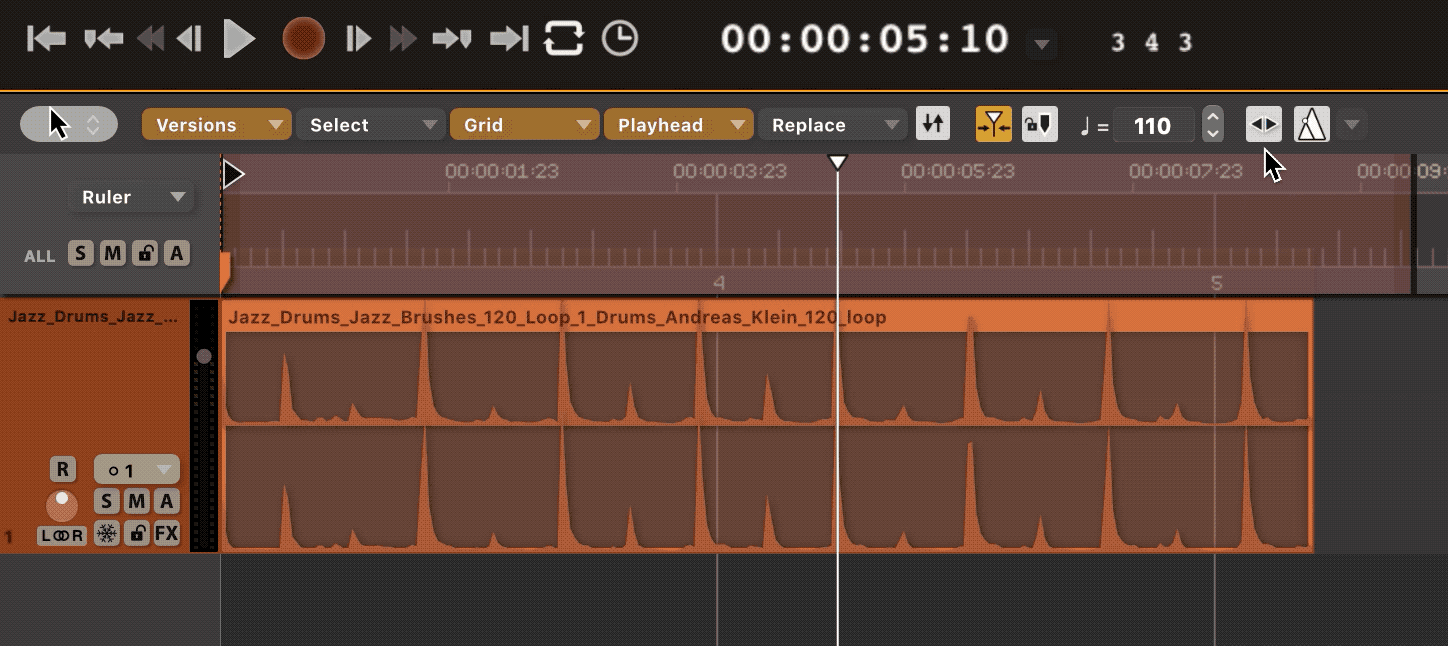
Task: Open the Select dropdown
Action: (x=371, y=125)
